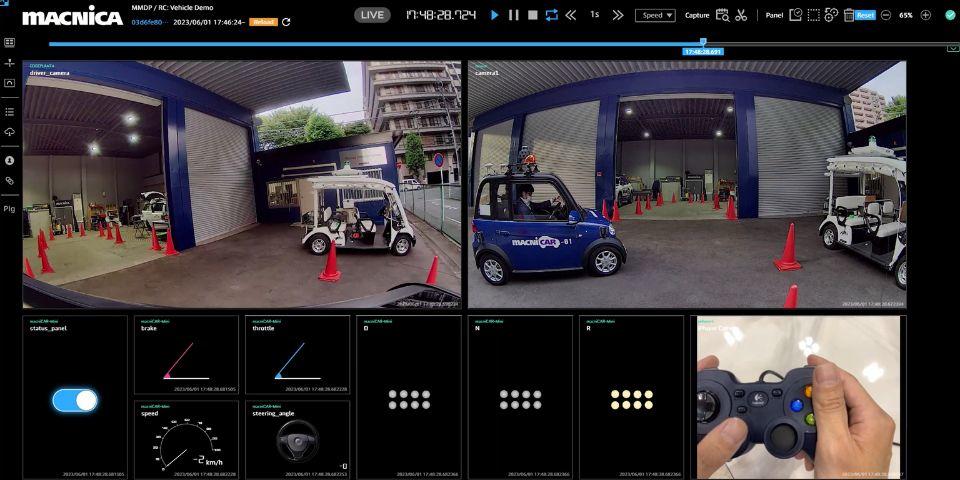
Task: Toggle the LIVE mode button
Action: [x=373, y=15]
